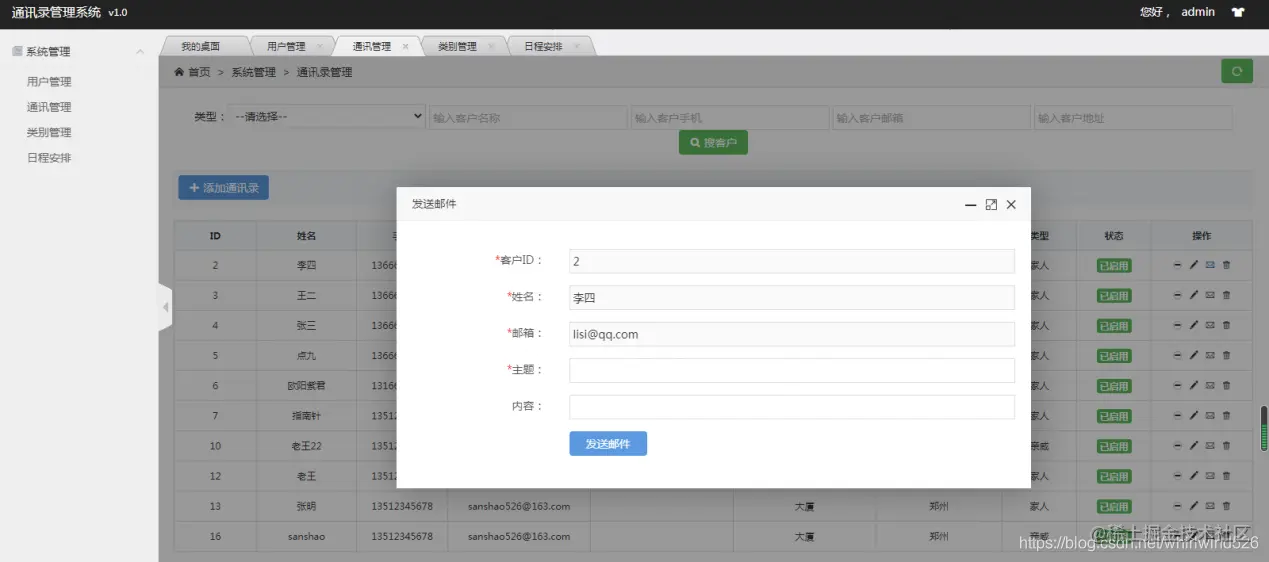Close the 用户管理 tab with its x
Screen dimensions: 1269x562
pyautogui.click(x=319, y=46)
